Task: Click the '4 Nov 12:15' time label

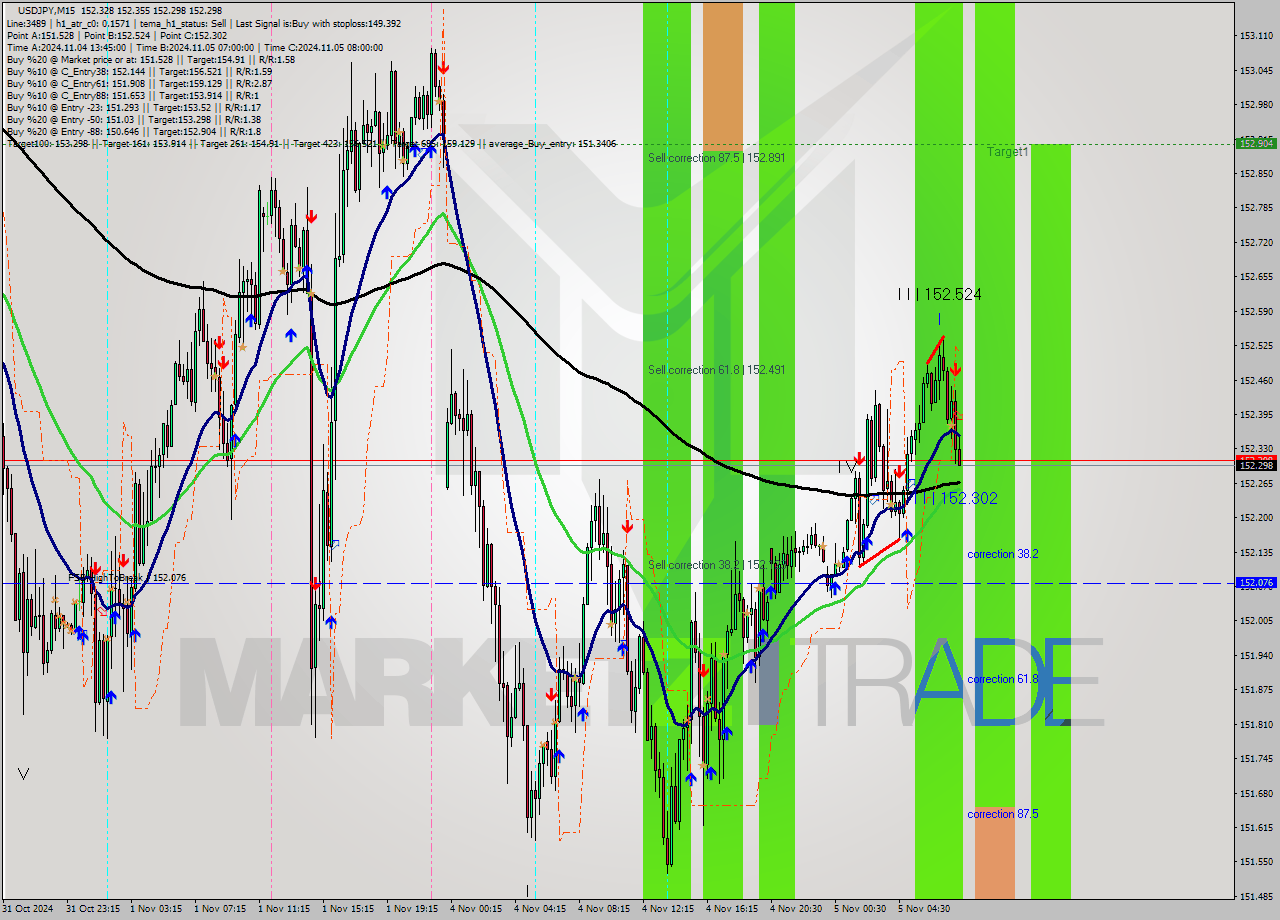Action: click(668, 909)
